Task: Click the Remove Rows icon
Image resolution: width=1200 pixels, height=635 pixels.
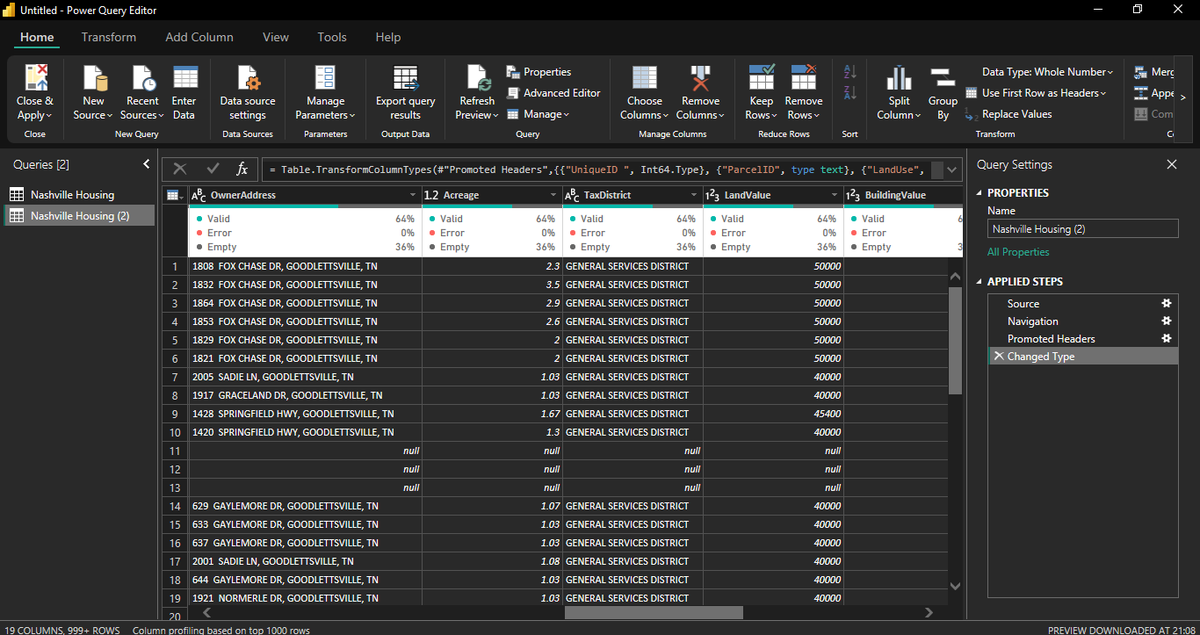Action: pos(803,77)
